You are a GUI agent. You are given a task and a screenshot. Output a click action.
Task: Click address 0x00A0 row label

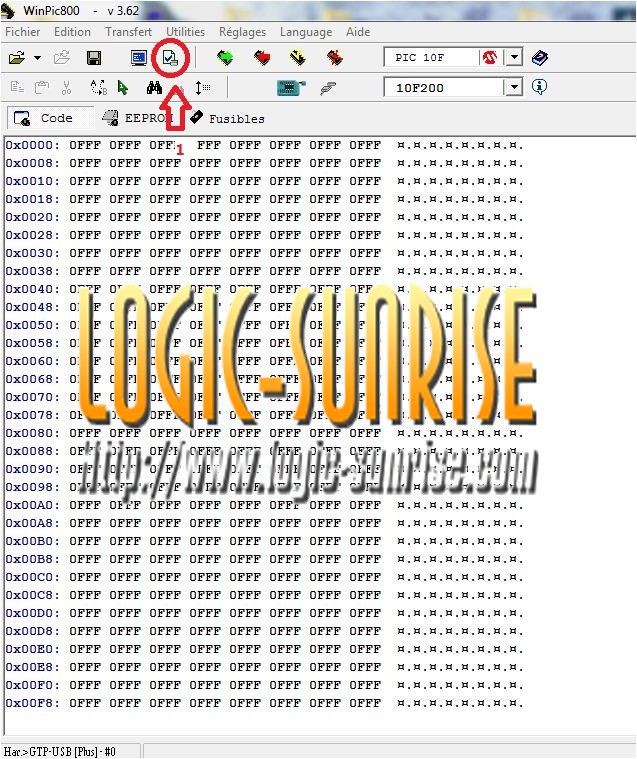[32, 505]
